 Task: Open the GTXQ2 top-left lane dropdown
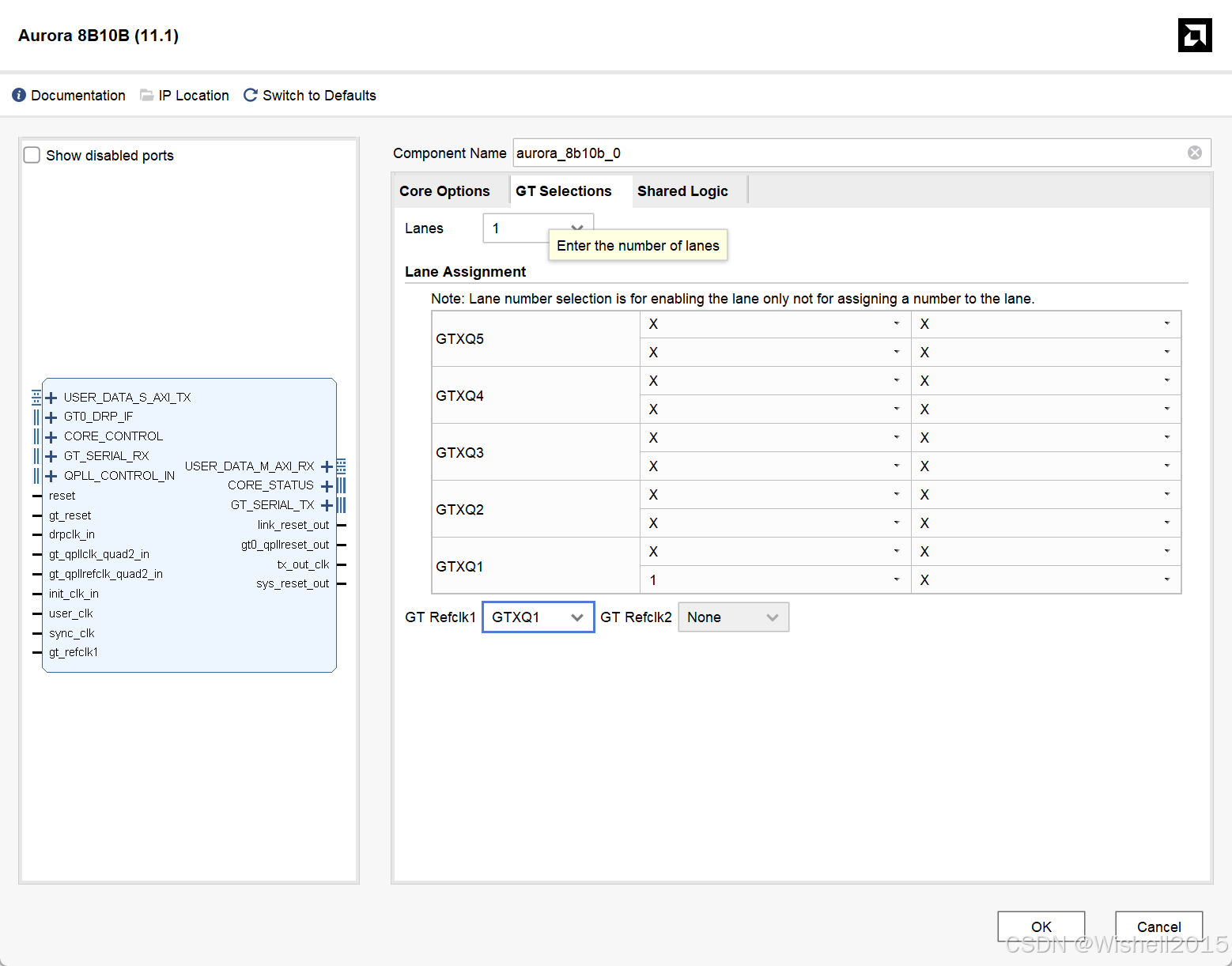775,495
